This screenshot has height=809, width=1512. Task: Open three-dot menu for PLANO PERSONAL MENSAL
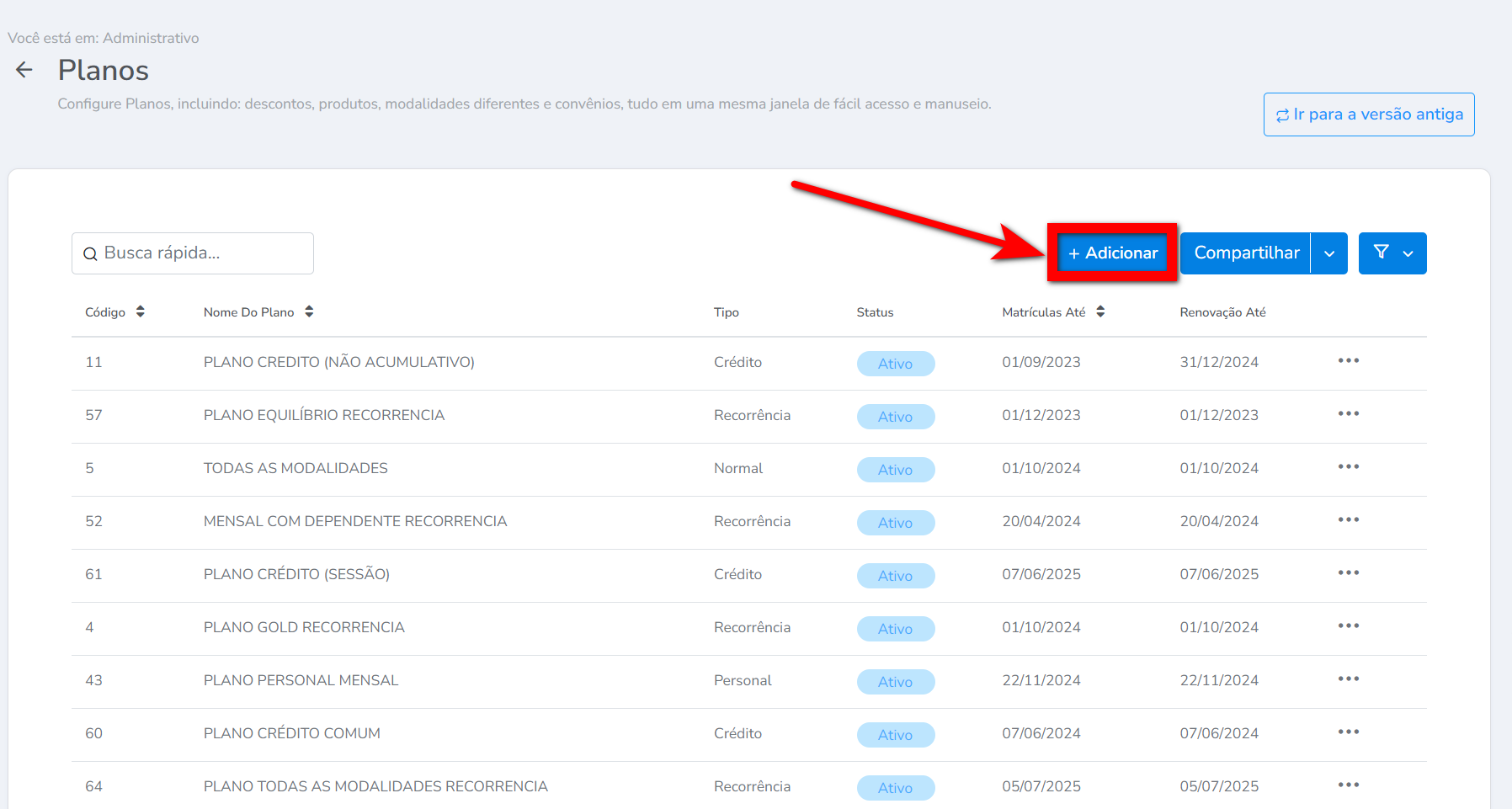[1348, 679]
